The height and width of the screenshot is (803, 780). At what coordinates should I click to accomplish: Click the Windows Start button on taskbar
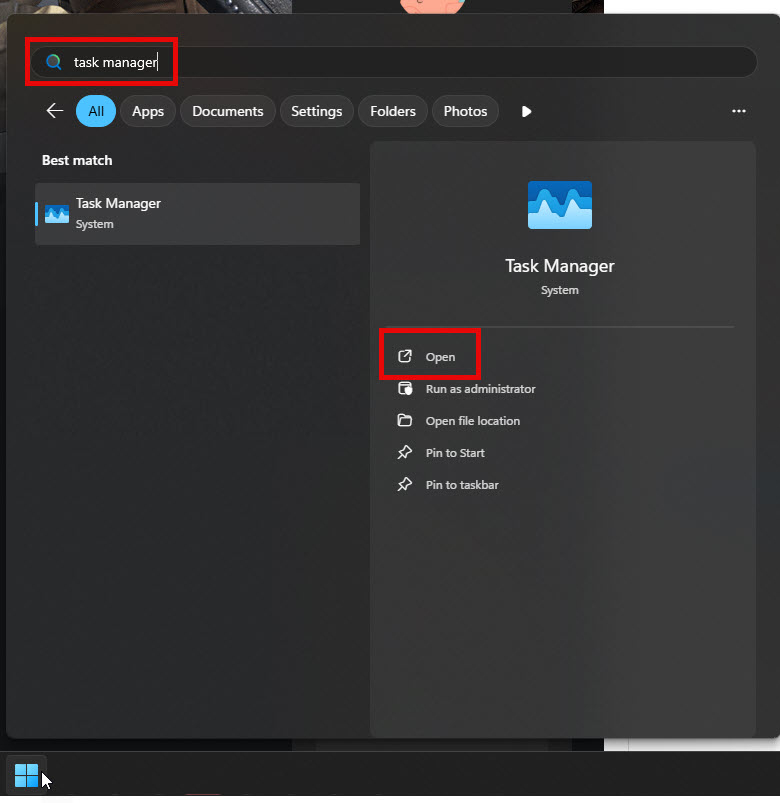[x=27, y=775]
